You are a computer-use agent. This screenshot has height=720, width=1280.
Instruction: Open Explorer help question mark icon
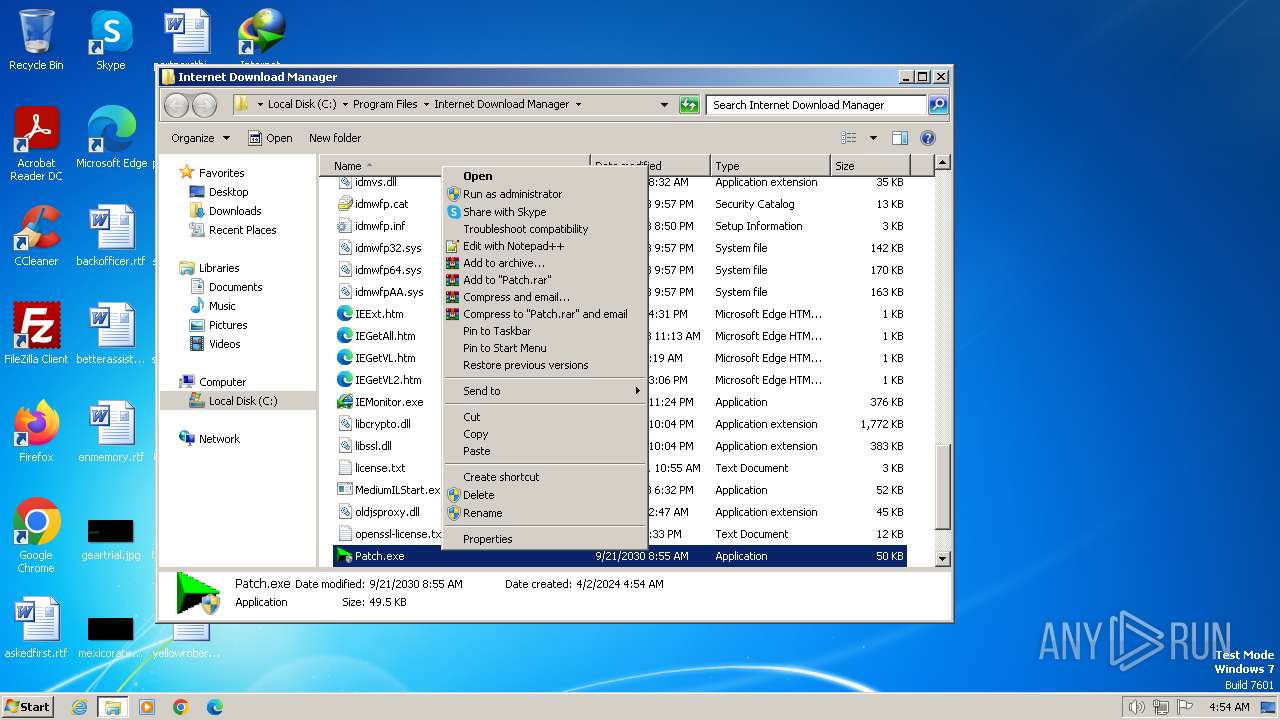click(x=927, y=138)
